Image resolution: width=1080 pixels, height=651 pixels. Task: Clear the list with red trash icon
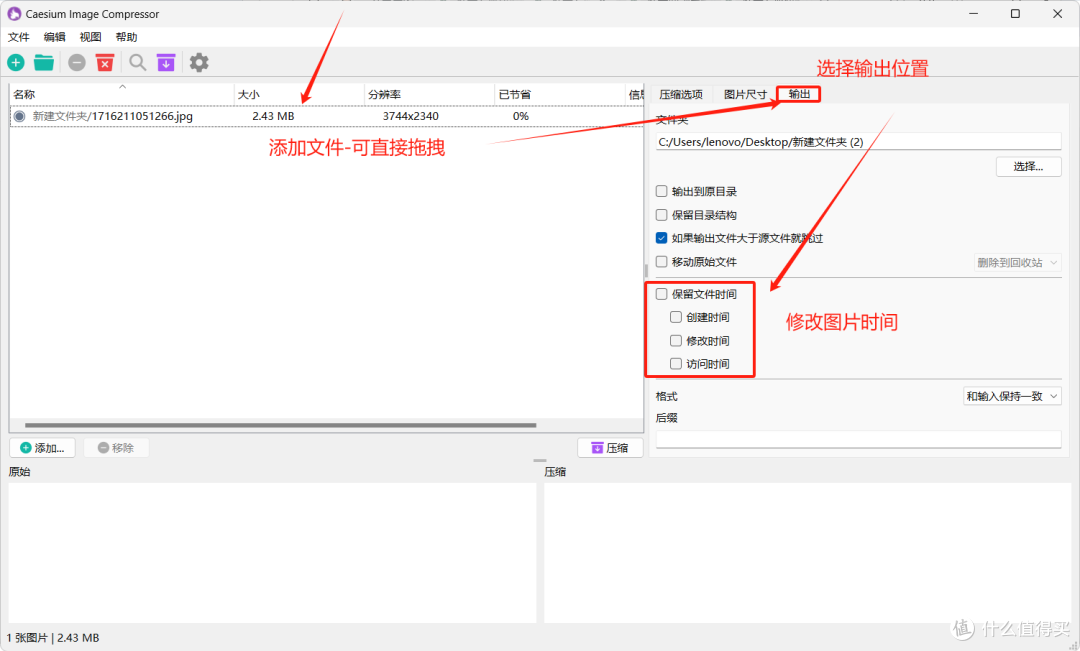(x=105, y=63)
